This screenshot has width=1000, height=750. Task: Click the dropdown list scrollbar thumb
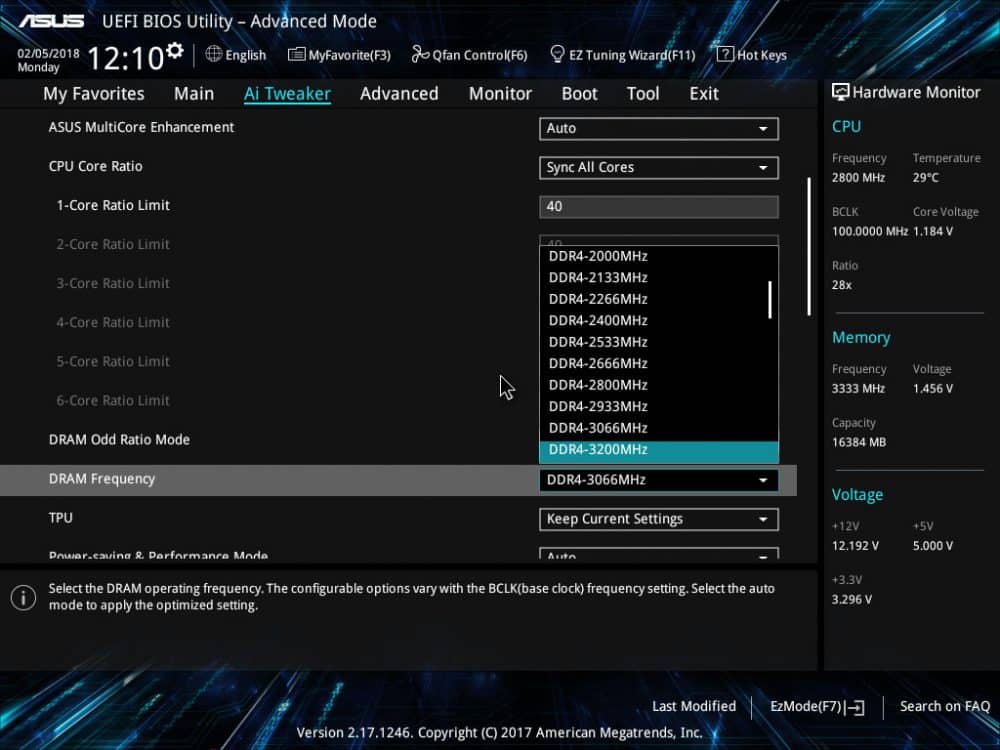pyautogui.click(x=770, y=300)
